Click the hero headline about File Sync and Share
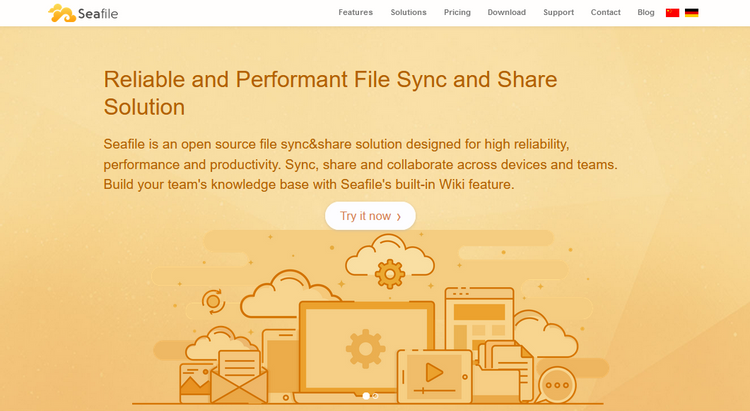 coord(331,93)
